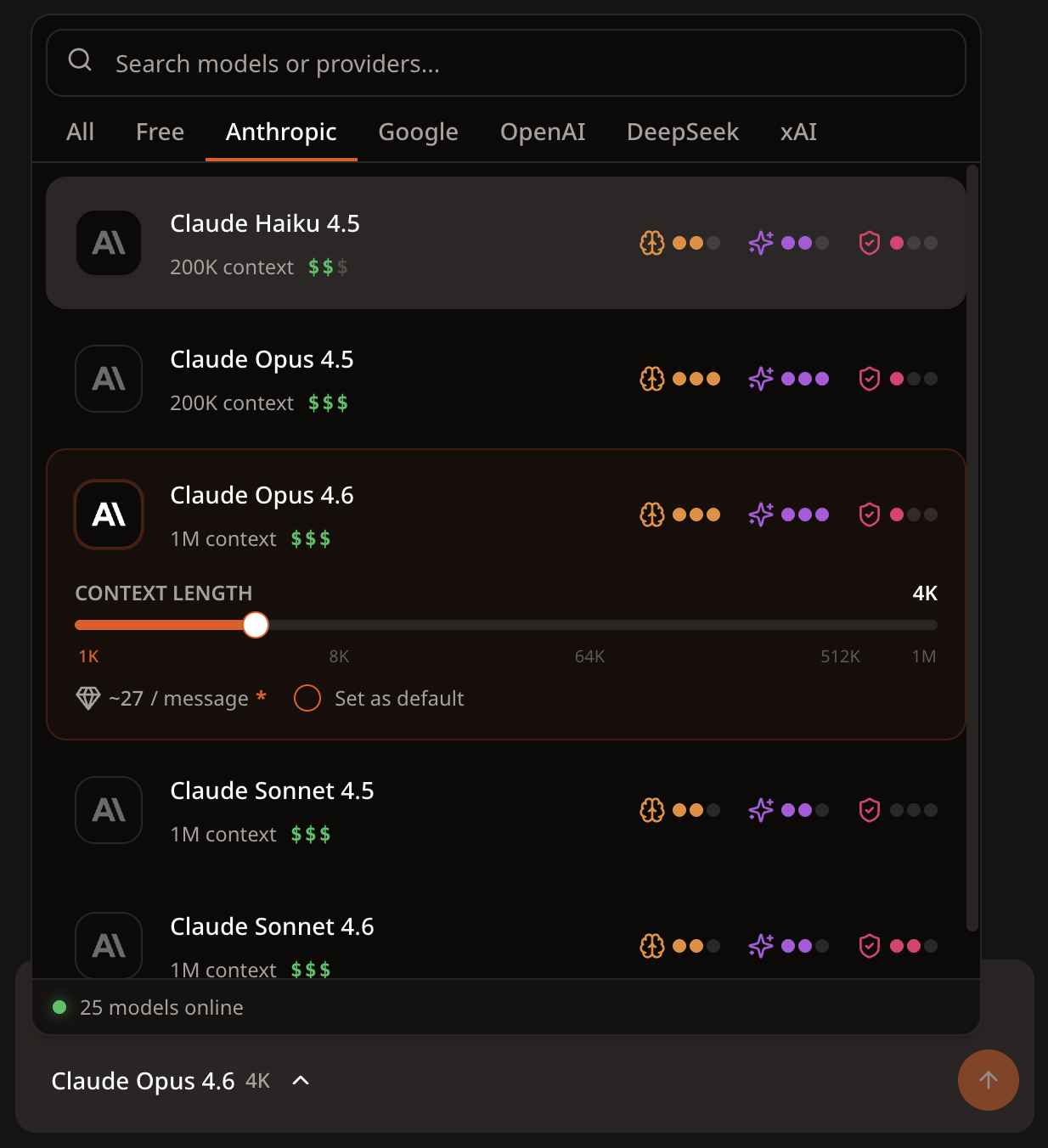Collapse the model picker chevron
Viewport: 1048px width, 1148px height.
[x=301, y=1080]
